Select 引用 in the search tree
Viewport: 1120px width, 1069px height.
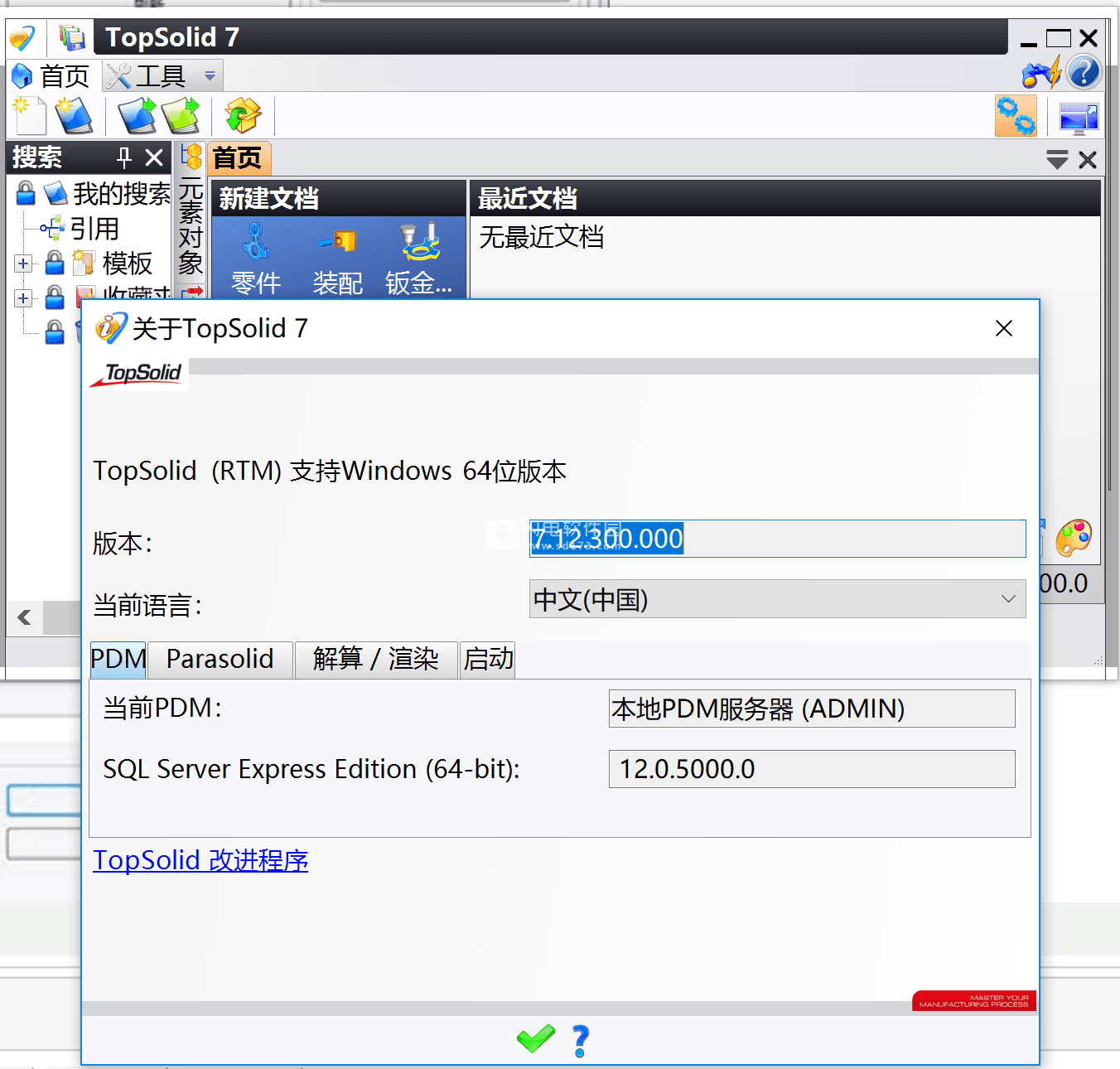point(94,229)
